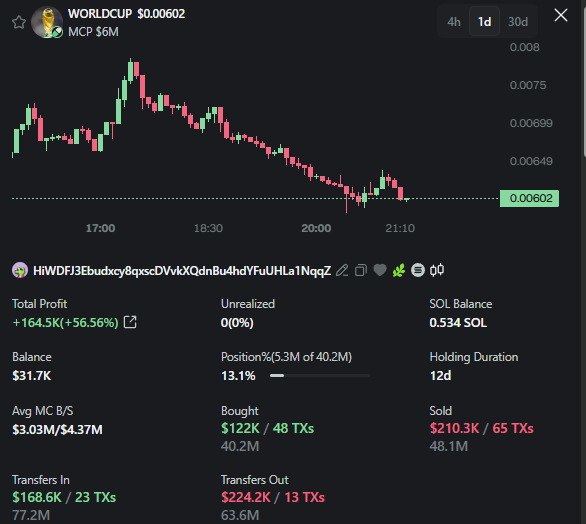
Task: Click Transfers Out $224.2K / 13 TXs
Action: point(273,497)
